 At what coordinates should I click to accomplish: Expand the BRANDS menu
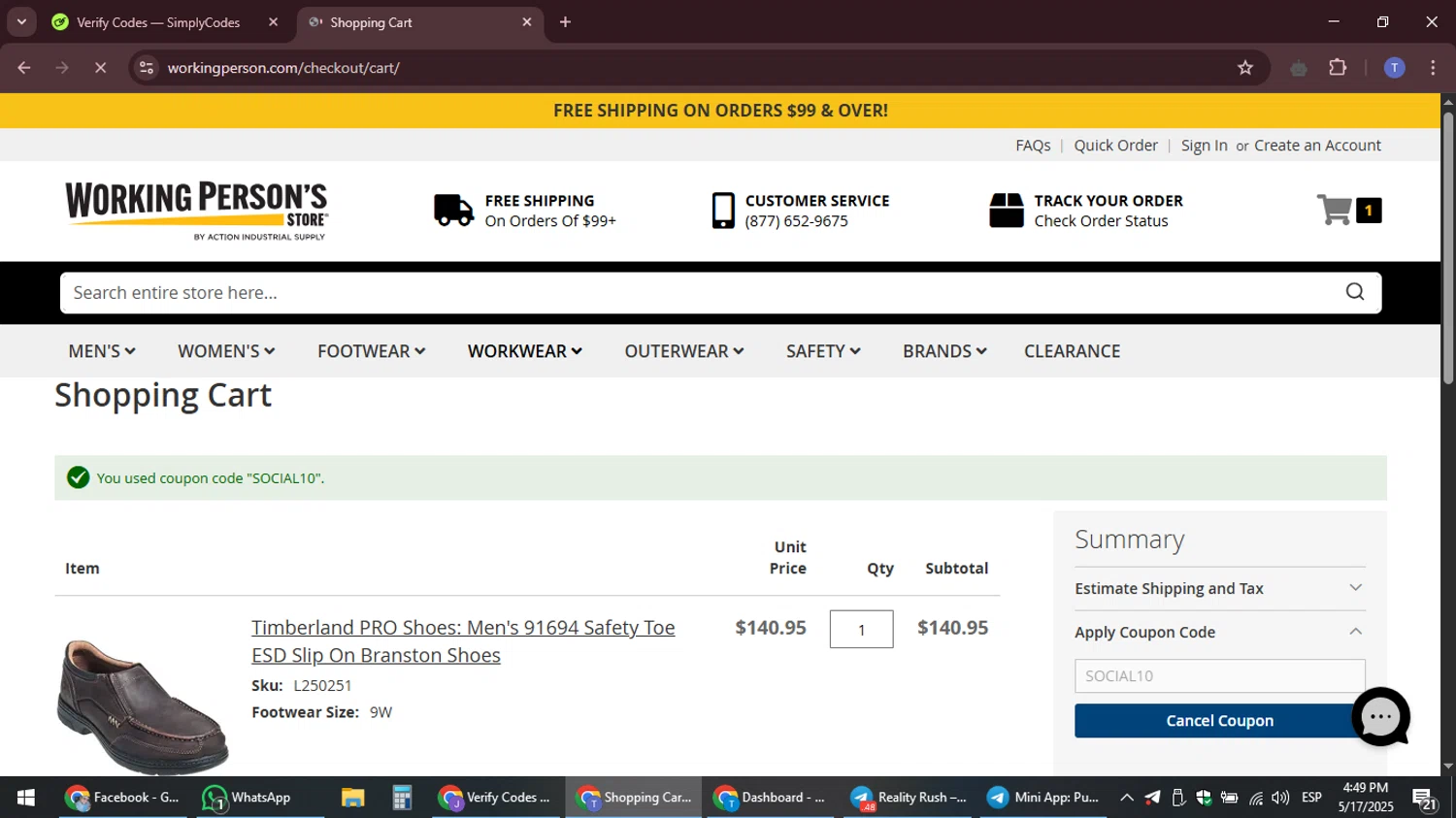[x=944, y=351]
